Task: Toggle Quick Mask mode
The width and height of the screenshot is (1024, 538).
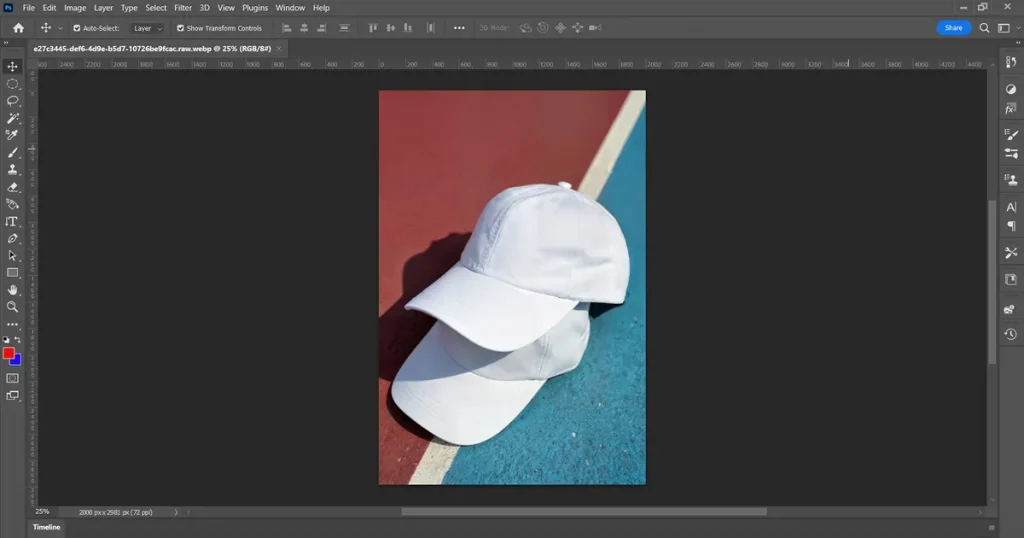Action: pyautogui.click(x=12, y=378)
